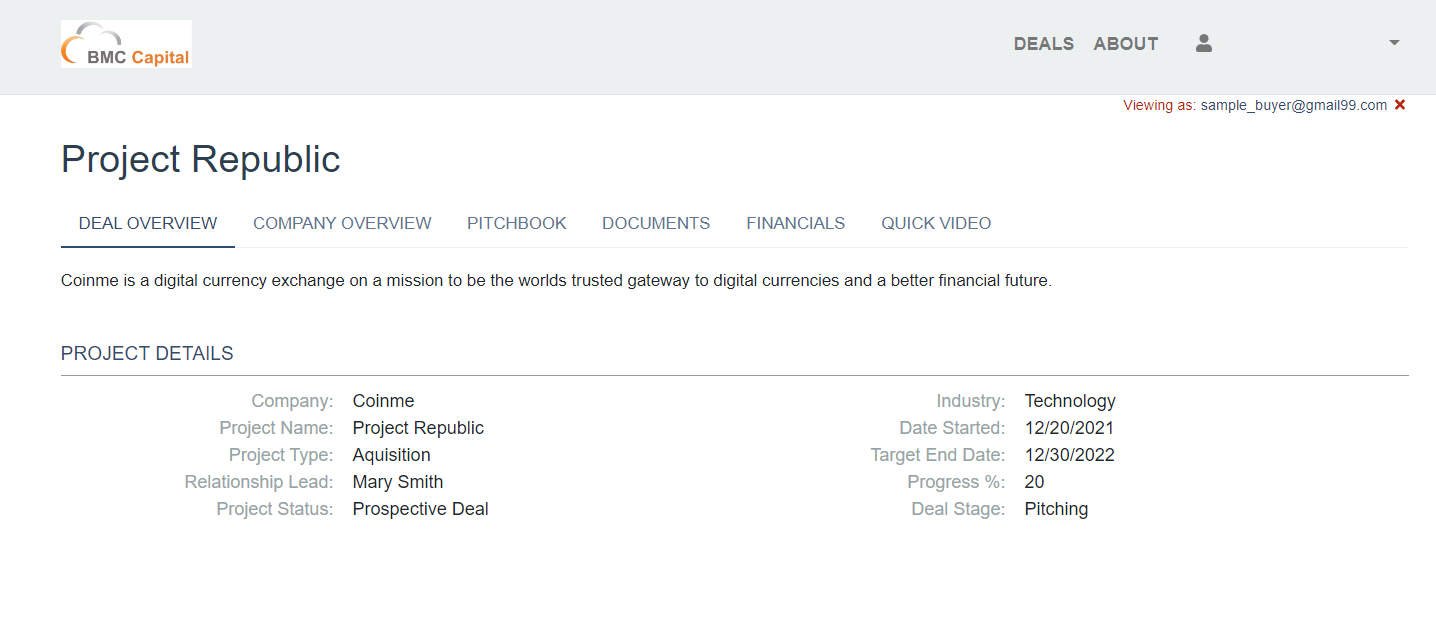The height and width of the screenshot is (625, 1436).
Task: Click the Project Republic page heading
Action: point(201,159)
